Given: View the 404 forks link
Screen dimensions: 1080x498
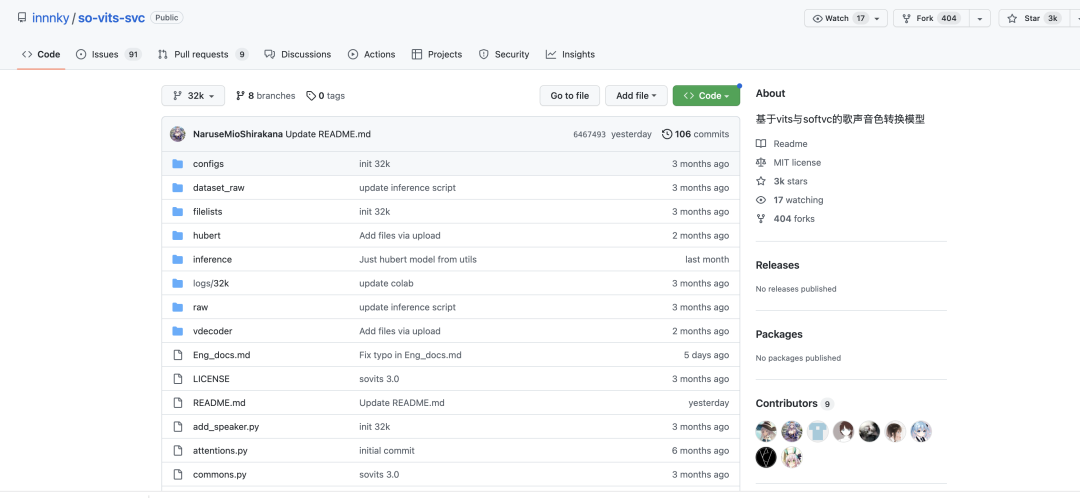Looking at the screenshot, I should (793, 218).
